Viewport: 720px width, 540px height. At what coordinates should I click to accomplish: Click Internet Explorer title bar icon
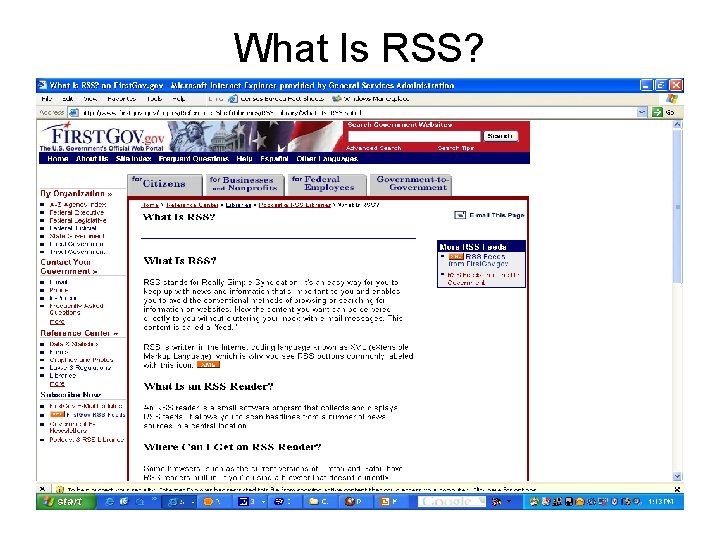(x=42, y=85)
